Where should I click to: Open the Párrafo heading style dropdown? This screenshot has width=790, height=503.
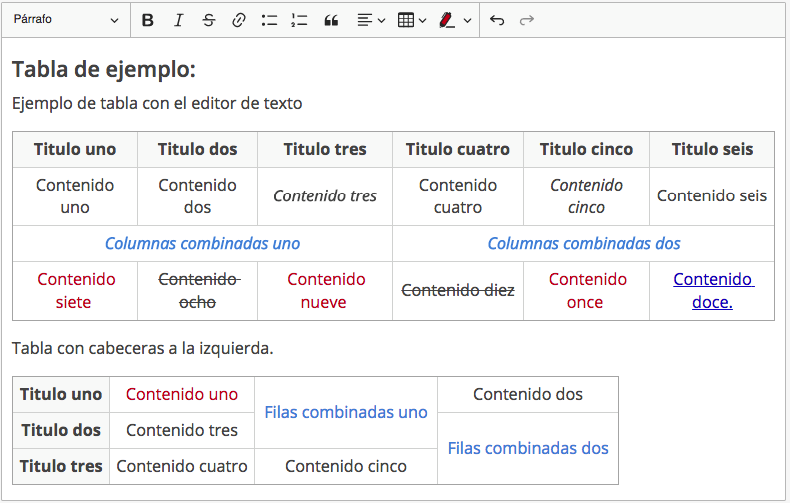point(66,20)
